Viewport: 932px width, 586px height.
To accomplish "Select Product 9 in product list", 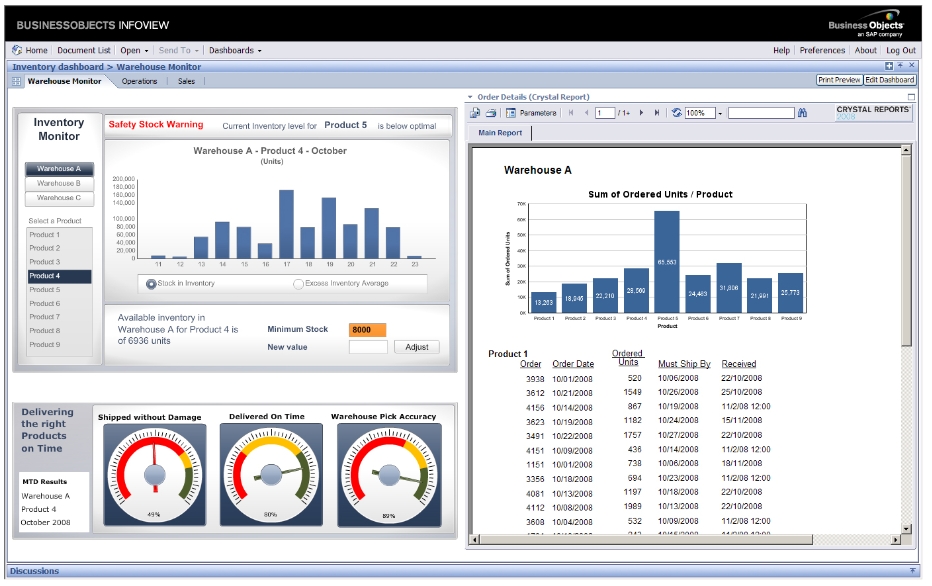I will click(x=59, y=345).
